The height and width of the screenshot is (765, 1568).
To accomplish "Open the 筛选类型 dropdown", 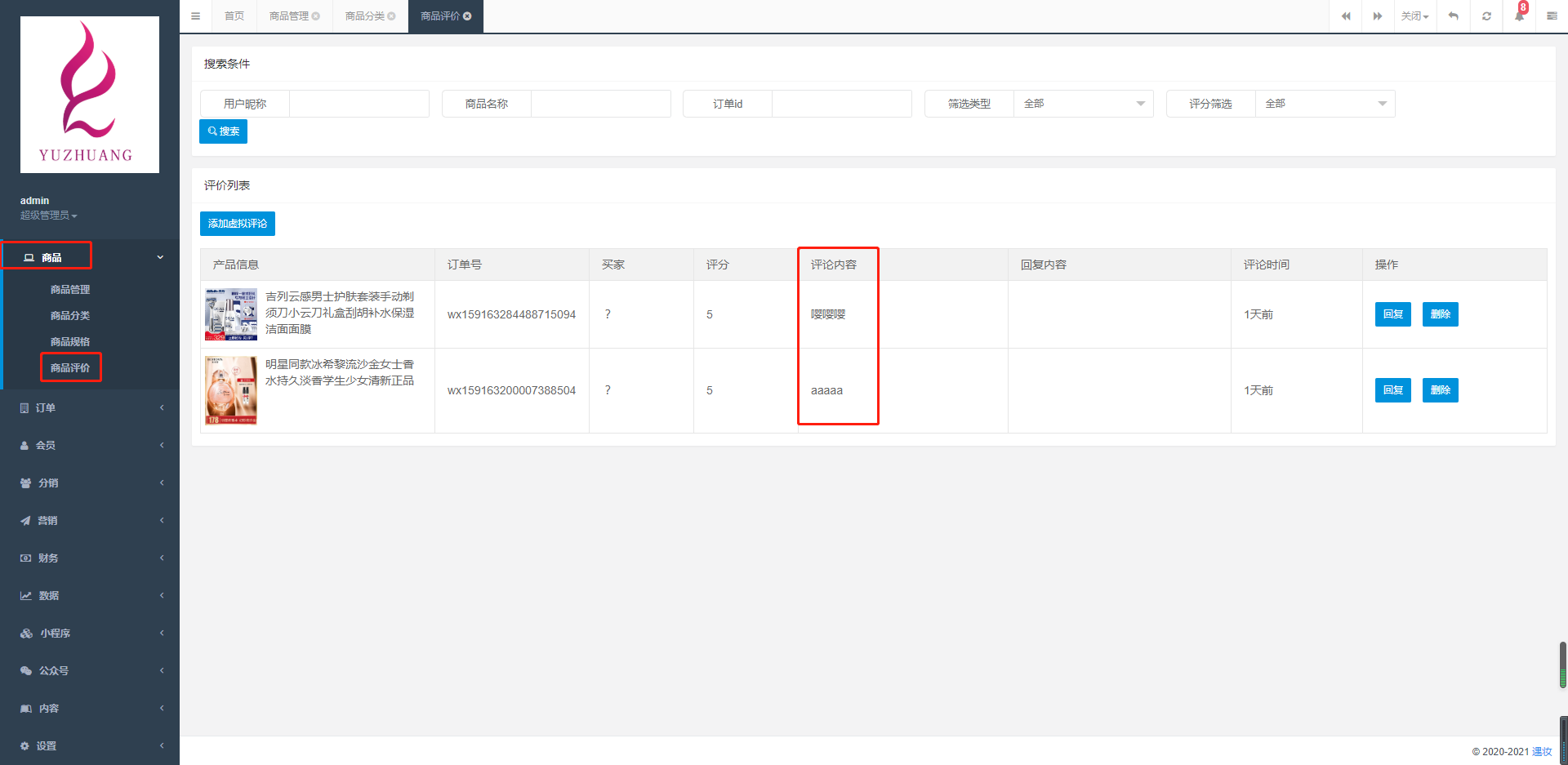I will (x=1084, y=104).
